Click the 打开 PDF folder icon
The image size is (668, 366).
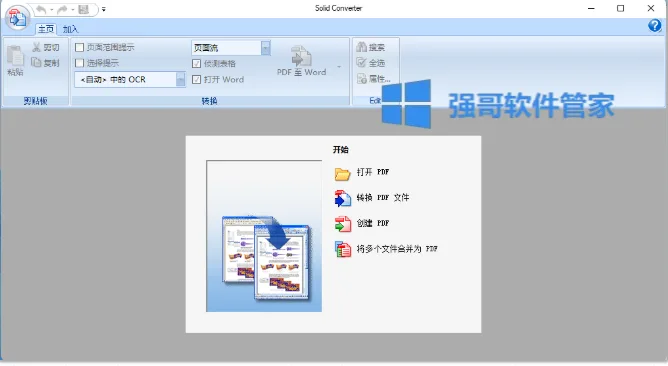343,173
